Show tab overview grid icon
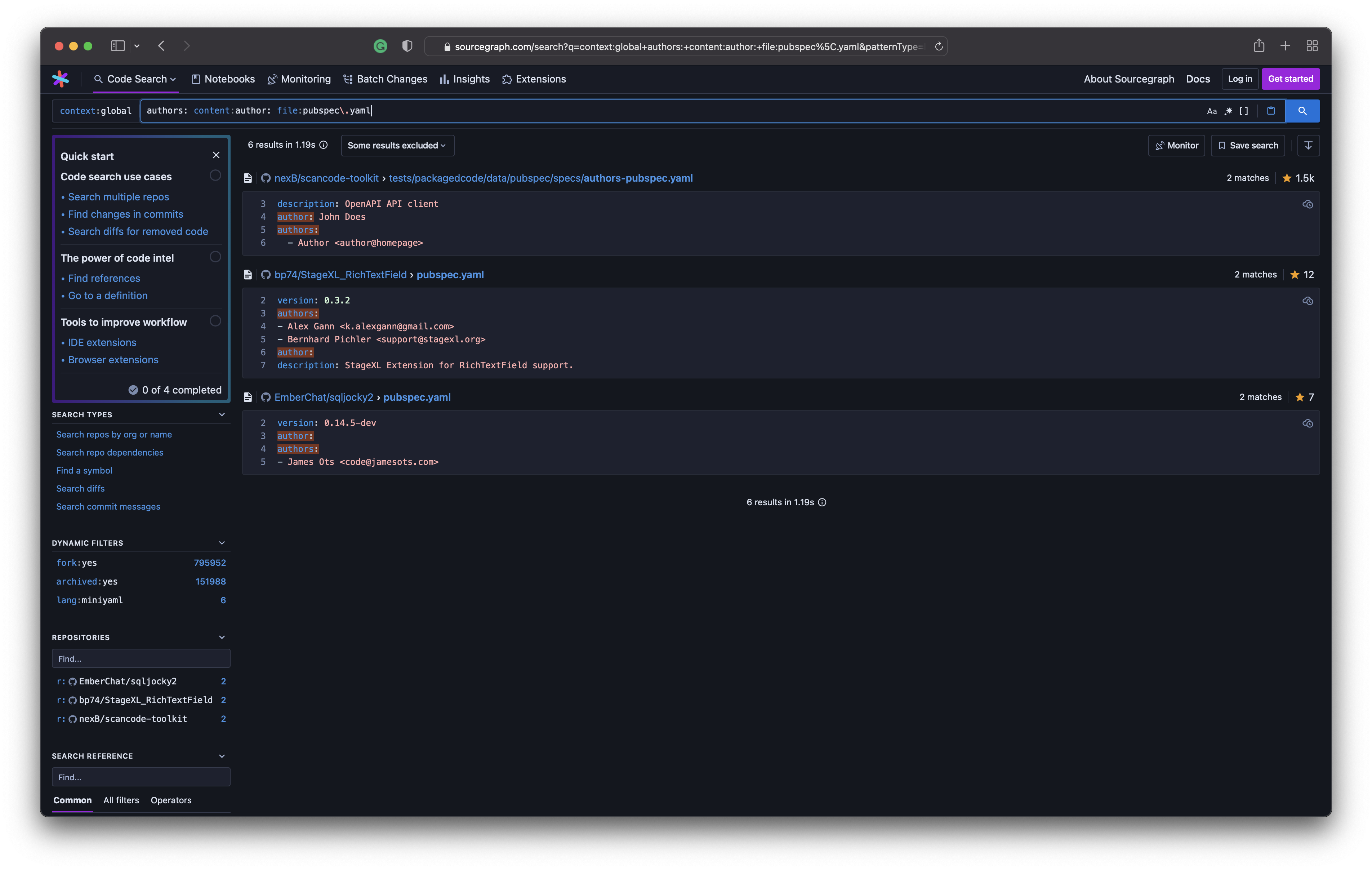Screen dimensions: 1372x870 point(1312,46)
